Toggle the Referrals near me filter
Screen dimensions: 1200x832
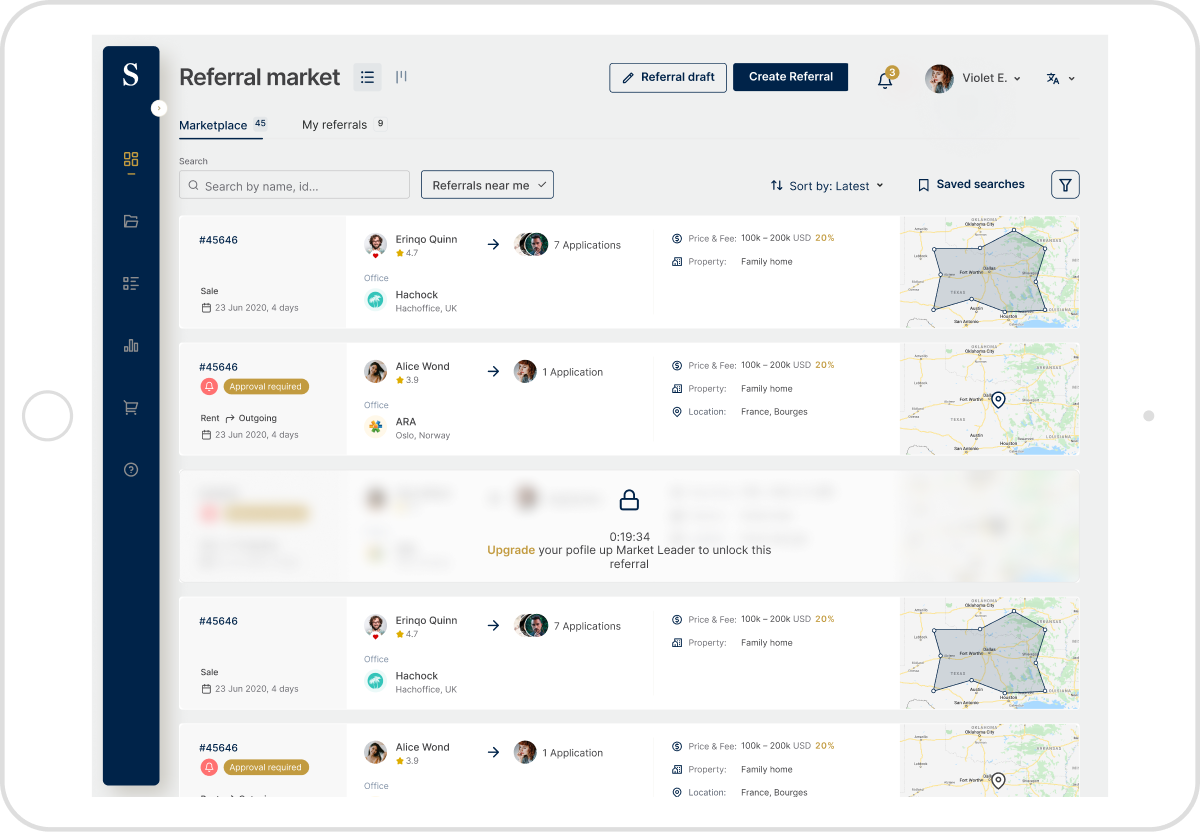487,185
